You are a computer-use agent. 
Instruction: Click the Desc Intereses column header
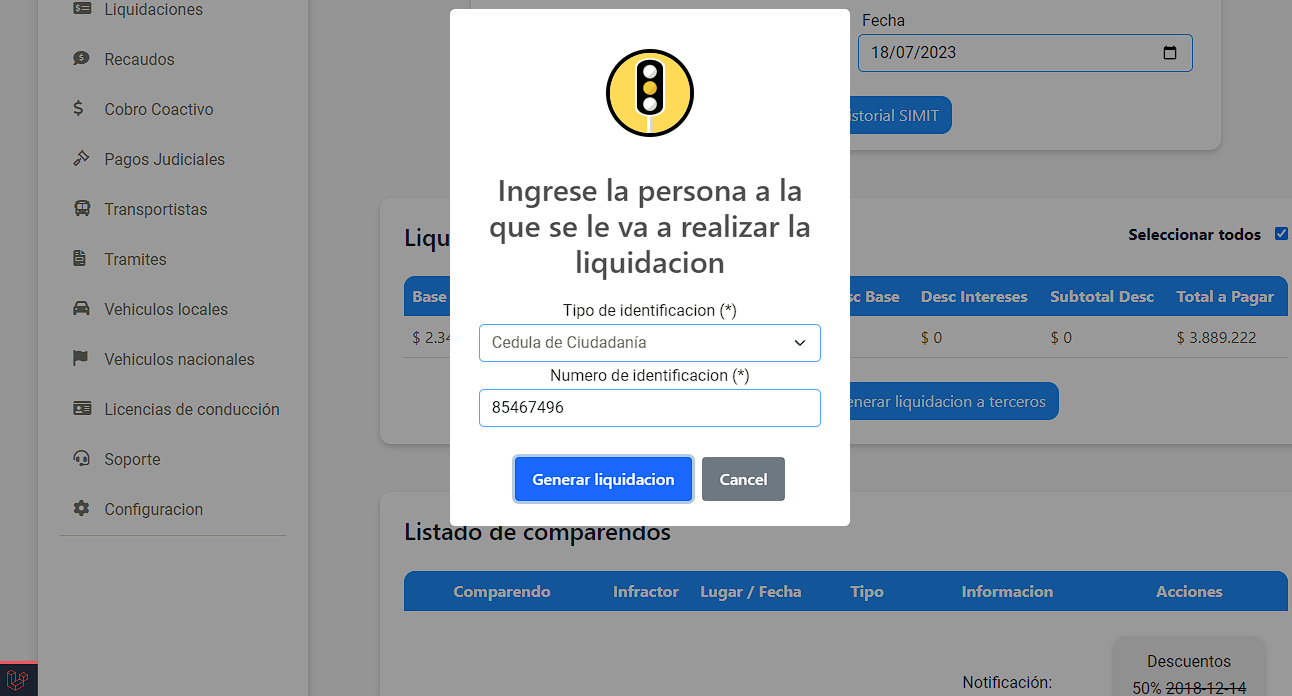[x=974, y=297]
